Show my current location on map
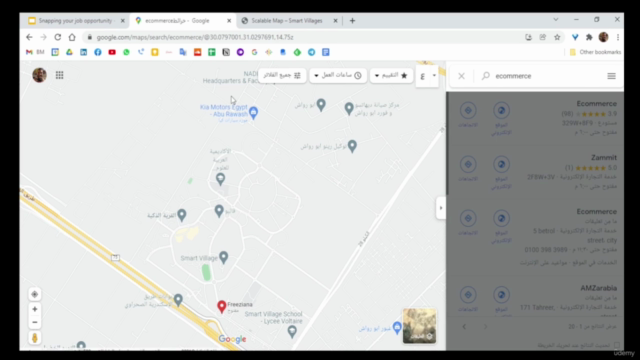Screen dimensions: 640x360 [35, 294]
